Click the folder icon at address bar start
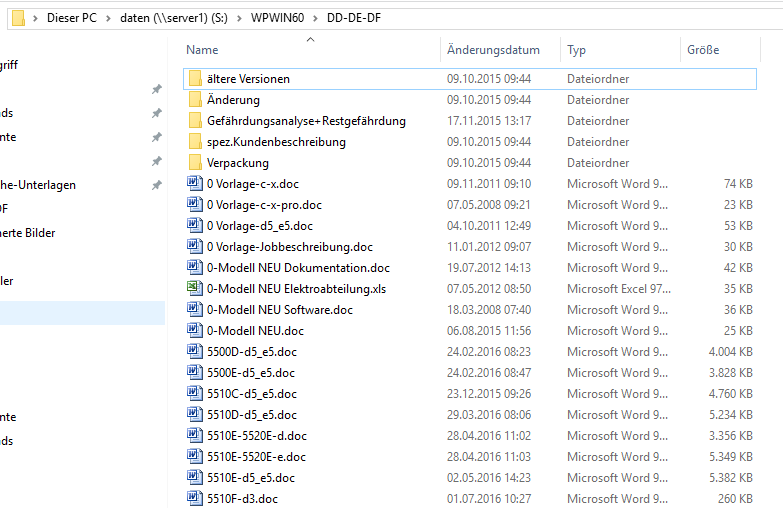 coord(18,18)
